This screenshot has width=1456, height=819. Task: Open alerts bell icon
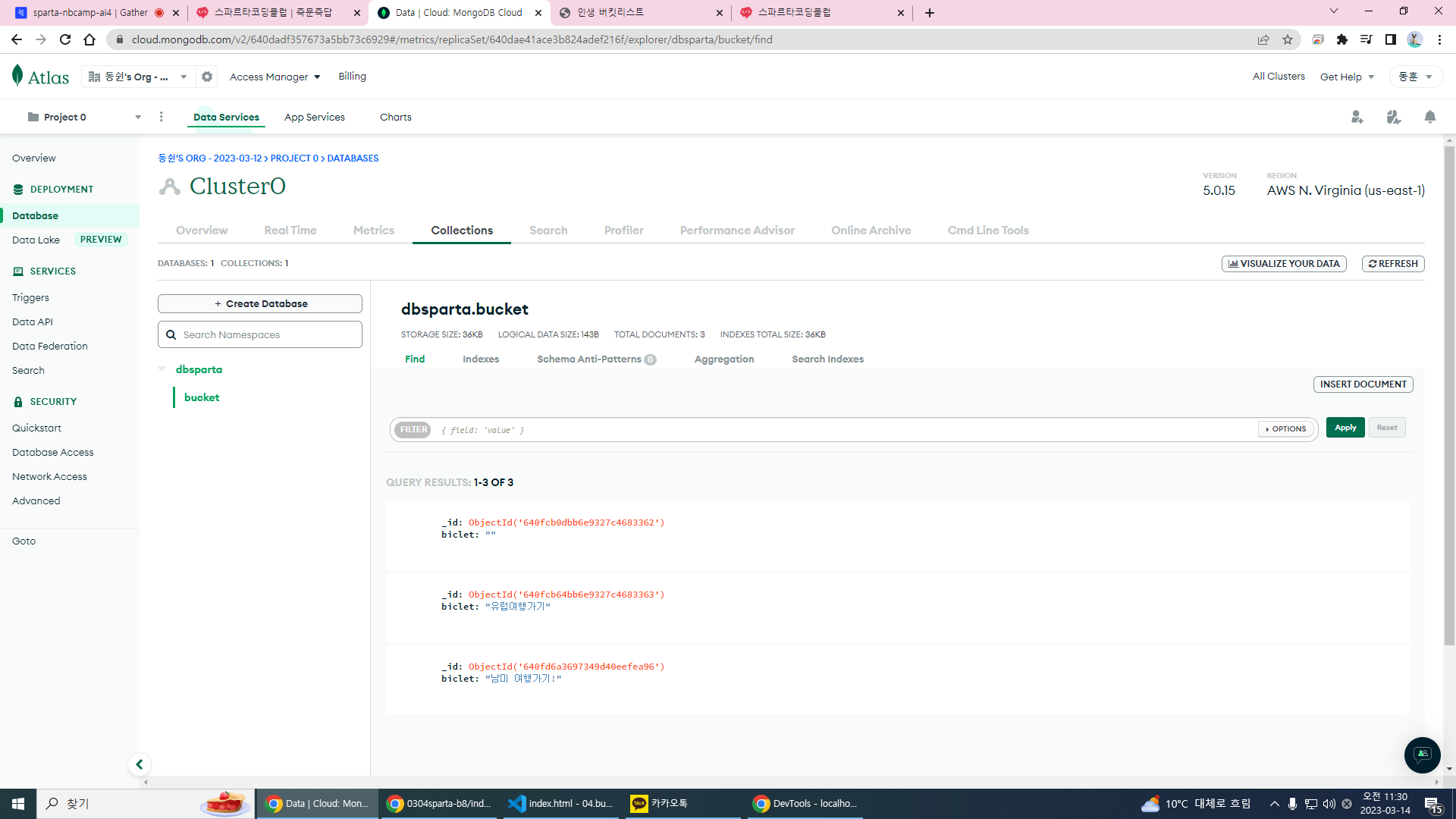pos(1430,117)
